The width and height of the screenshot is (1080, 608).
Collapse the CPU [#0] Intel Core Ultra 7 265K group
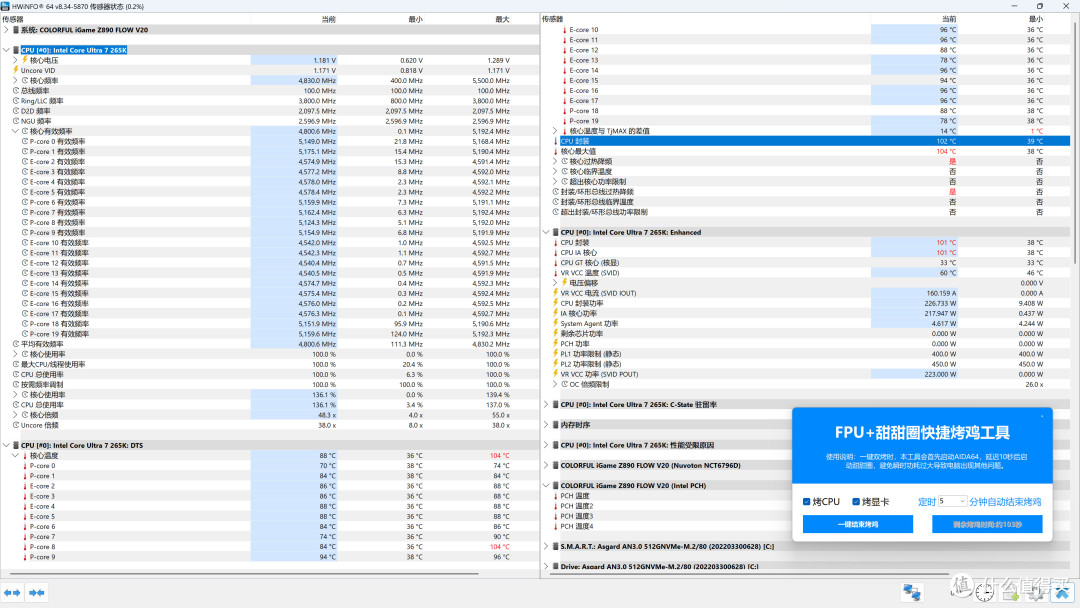coord(6,50)
